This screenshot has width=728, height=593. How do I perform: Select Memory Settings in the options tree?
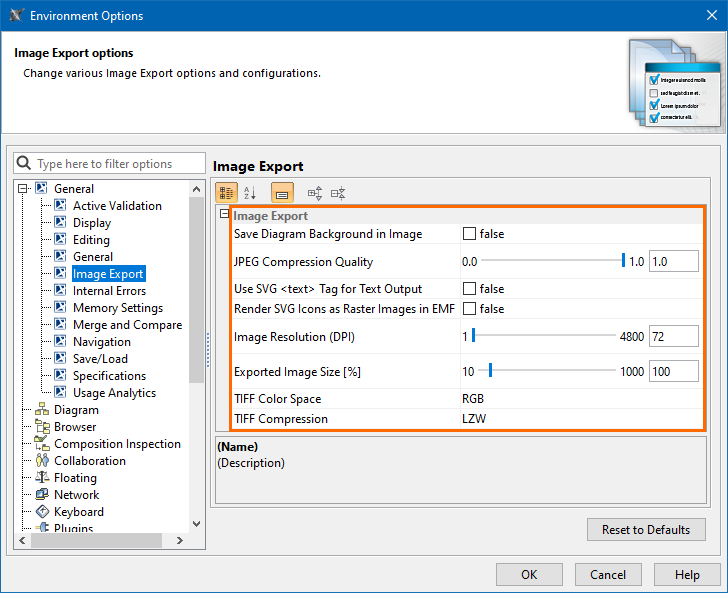[117, 308]
